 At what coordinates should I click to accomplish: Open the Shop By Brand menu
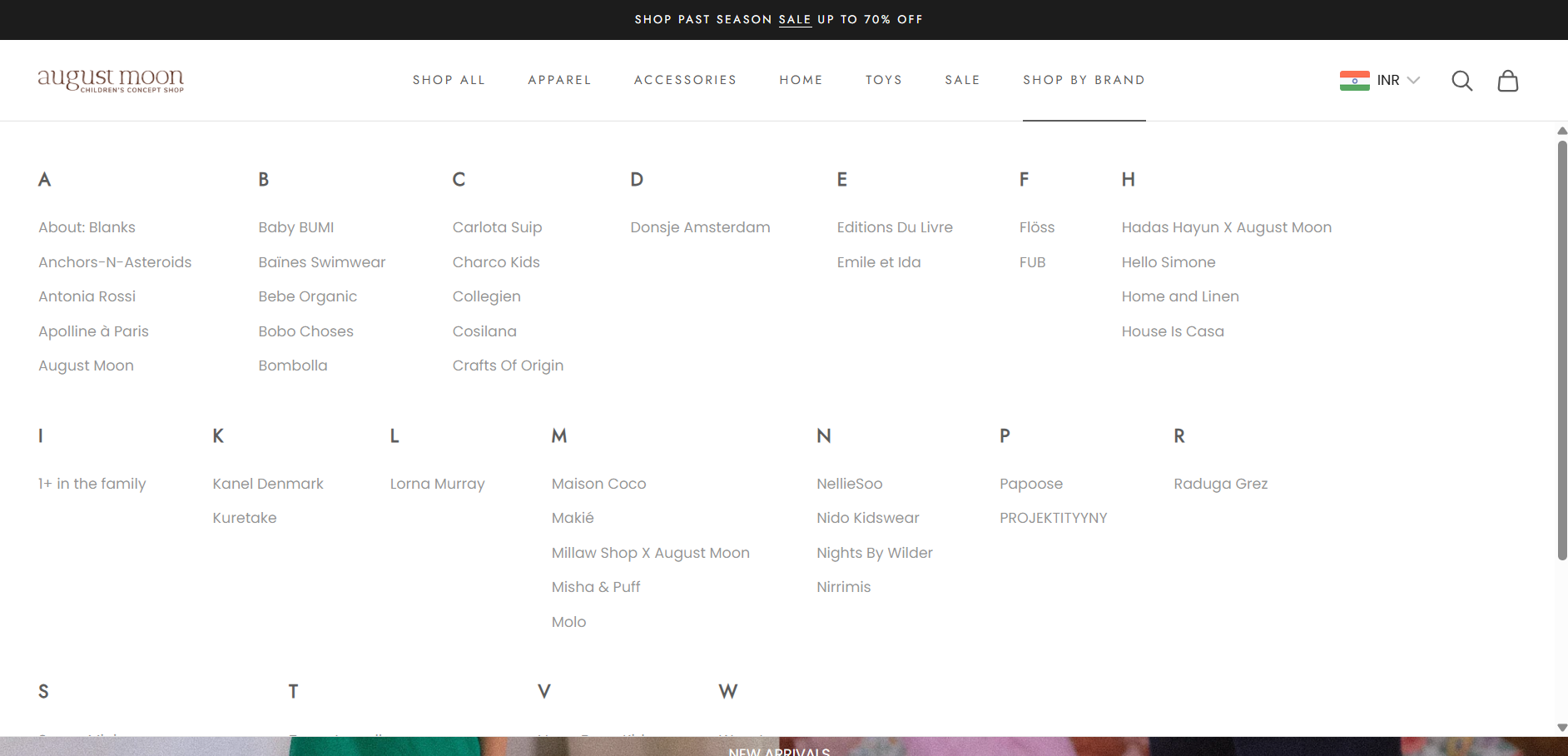point(1084,80)
